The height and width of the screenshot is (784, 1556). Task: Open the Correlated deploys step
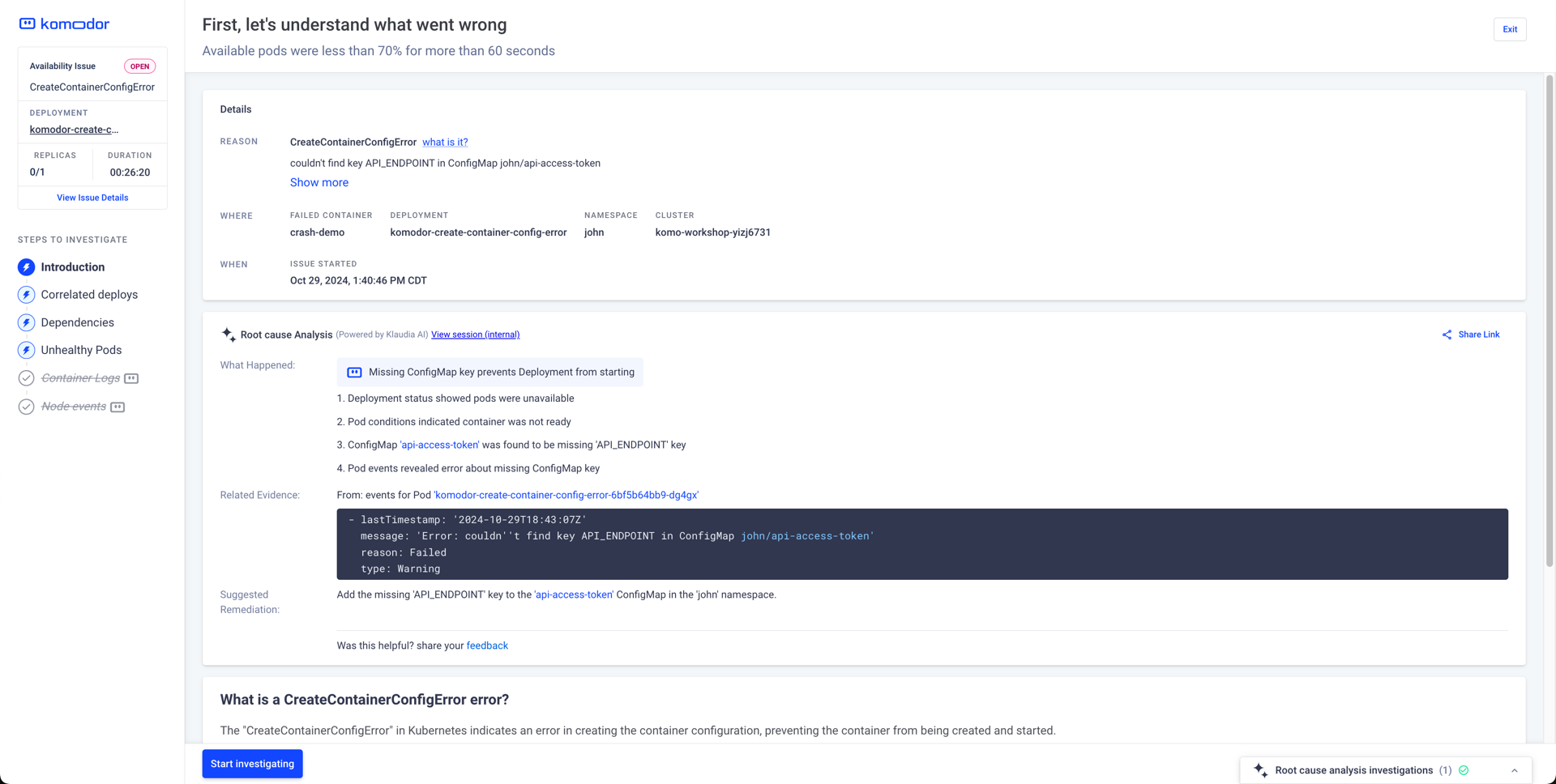(x=89, y=295)
